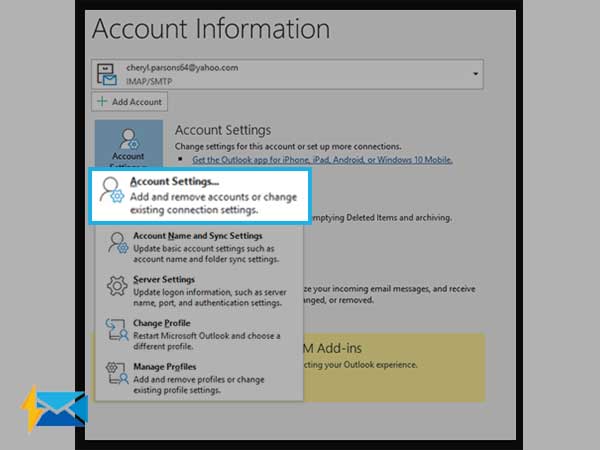
Task: Click the Account Information page title
Action: point(211,29)
